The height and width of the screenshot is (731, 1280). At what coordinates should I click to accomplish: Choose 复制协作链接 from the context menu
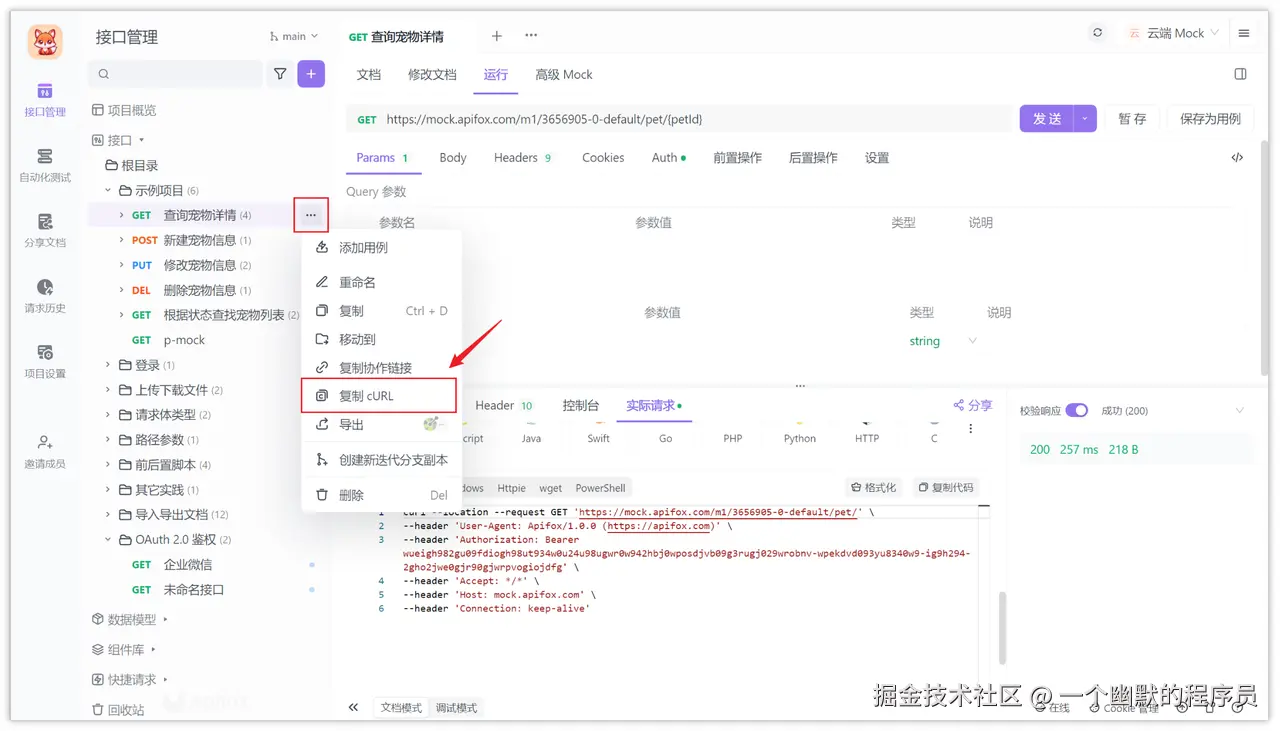pyautogui.click(x=381, y=367)
